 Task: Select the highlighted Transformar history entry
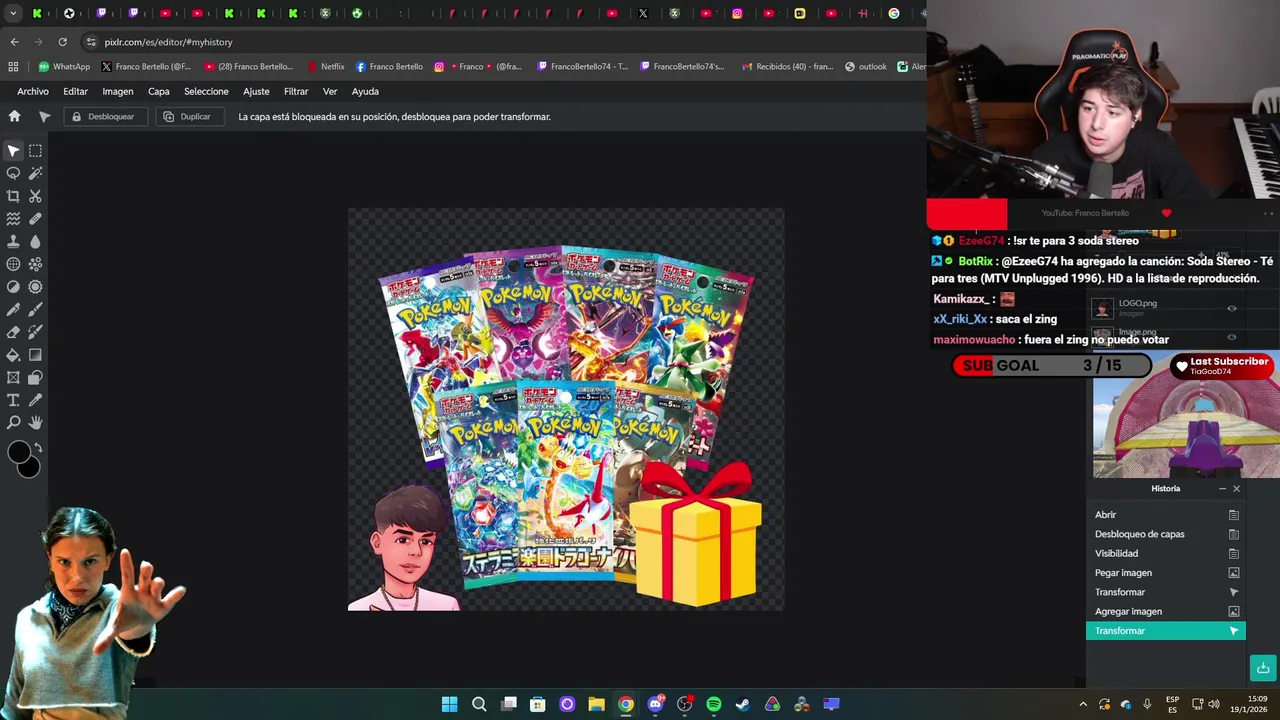click(1166, 631)
